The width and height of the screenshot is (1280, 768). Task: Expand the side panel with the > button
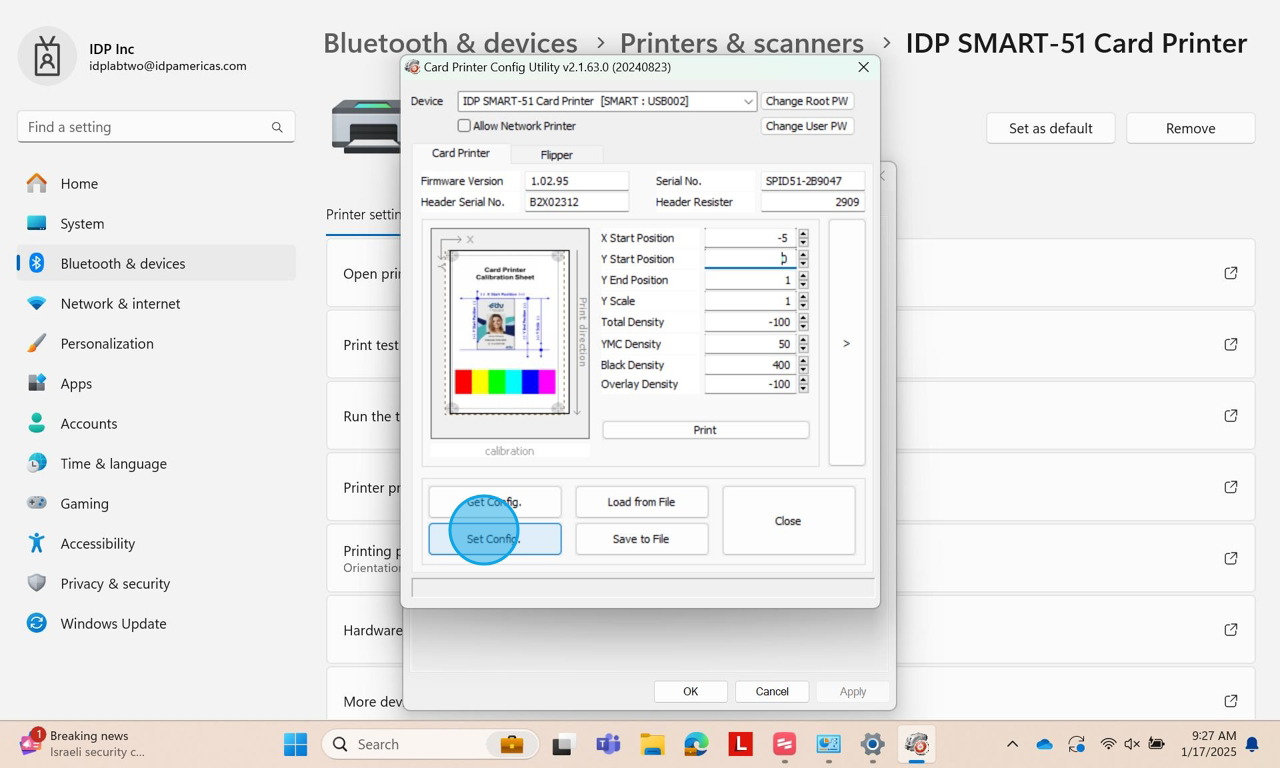(x=847, y=343)
